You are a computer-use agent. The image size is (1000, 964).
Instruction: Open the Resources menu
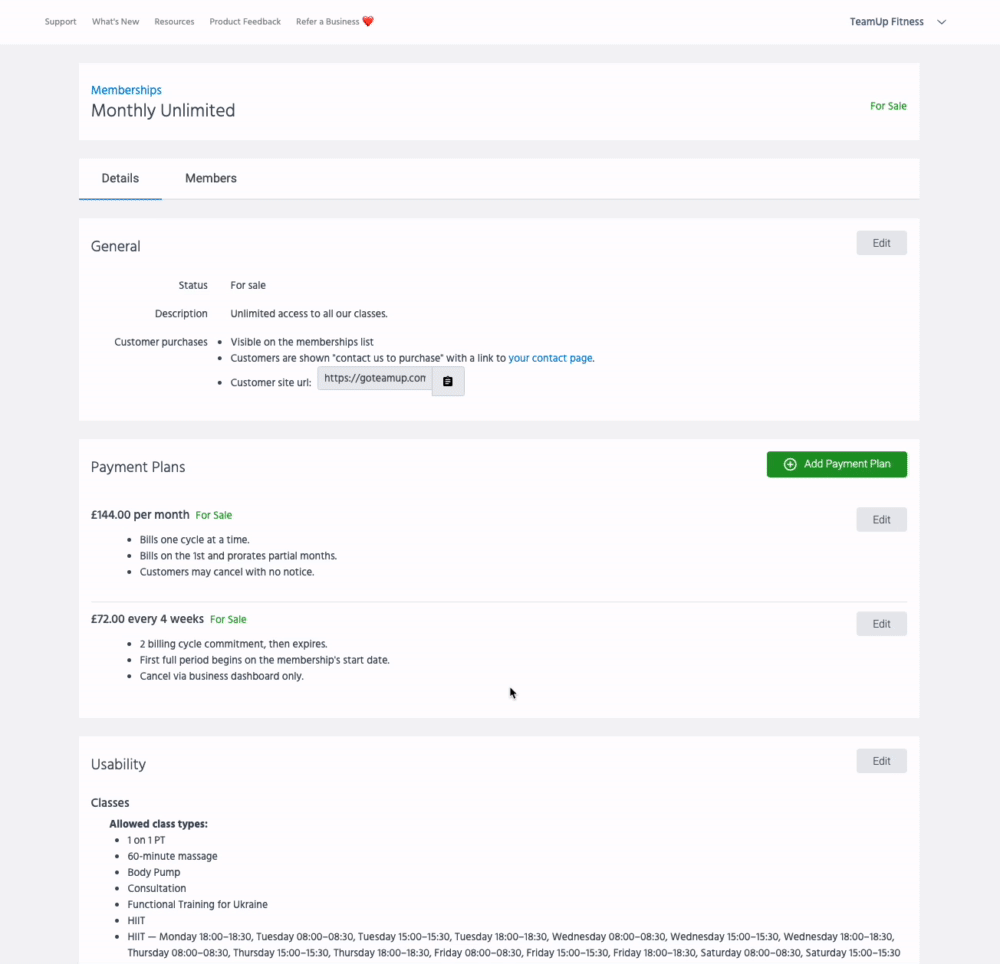click(174, 22)
